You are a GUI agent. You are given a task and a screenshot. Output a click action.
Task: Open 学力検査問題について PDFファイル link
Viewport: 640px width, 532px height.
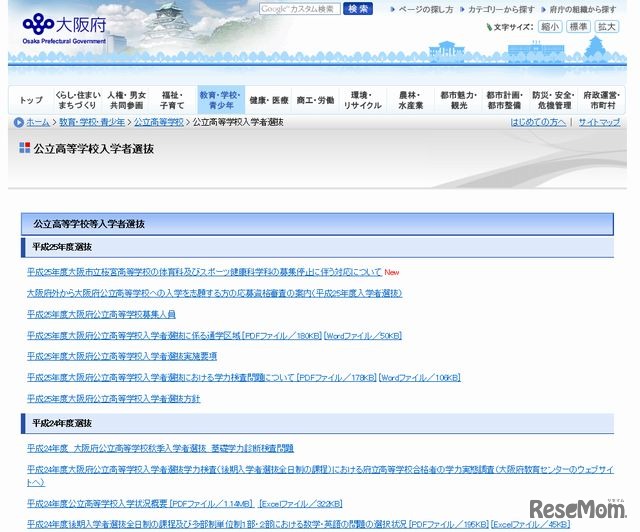(202, 378)
